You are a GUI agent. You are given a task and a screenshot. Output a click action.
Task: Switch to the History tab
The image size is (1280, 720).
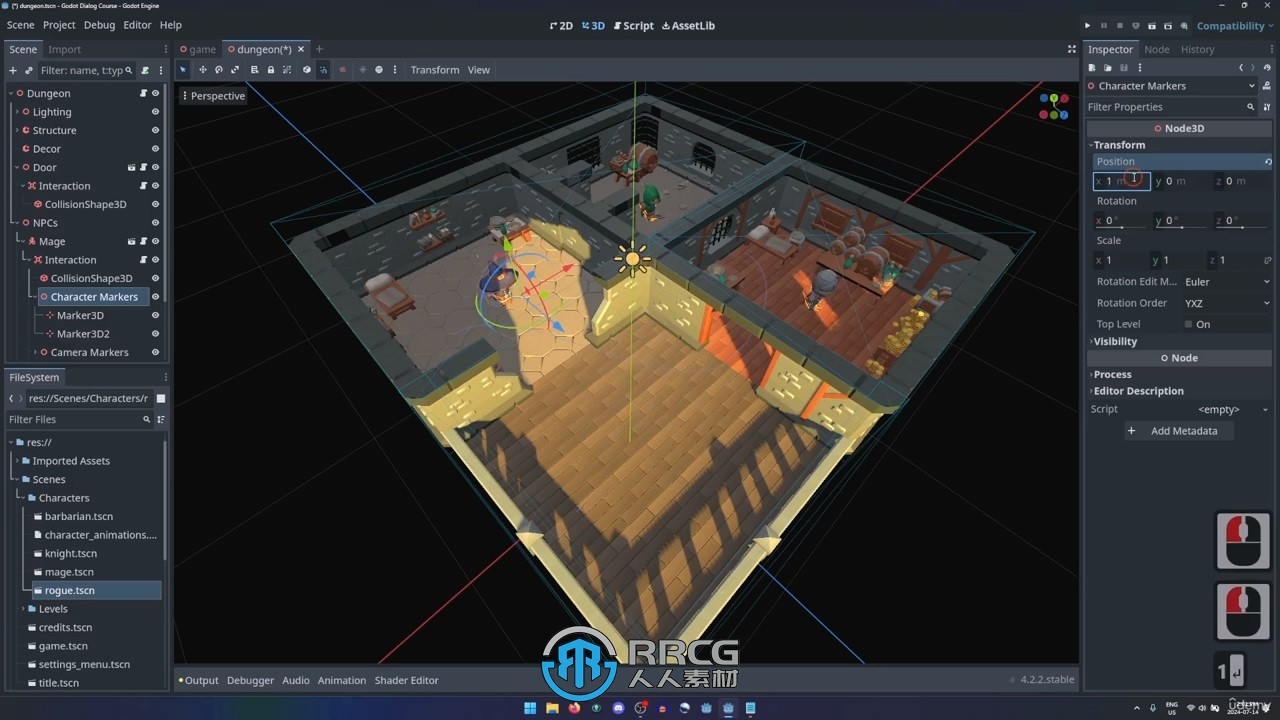pos(1197,49)
